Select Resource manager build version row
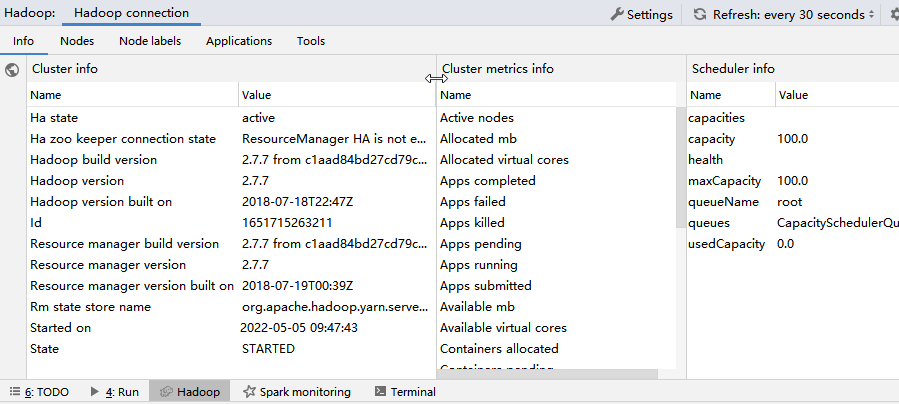The image size is (899, 404). click(231, 244)
